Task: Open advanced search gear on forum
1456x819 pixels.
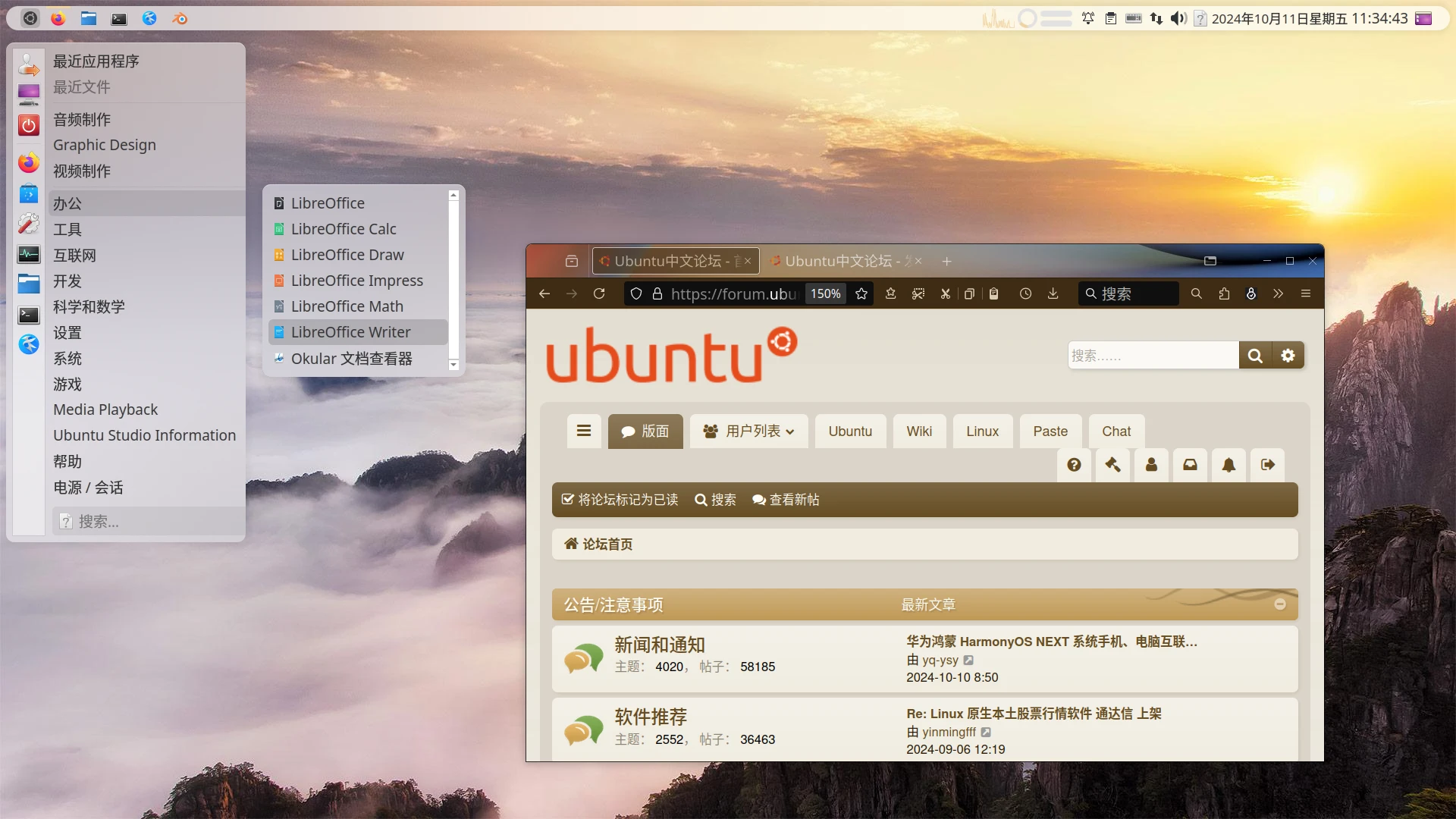Action: click(1288, 356)
